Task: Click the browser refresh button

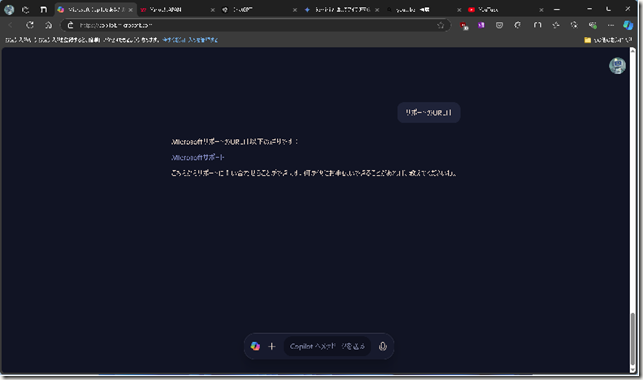Action: 30,25
